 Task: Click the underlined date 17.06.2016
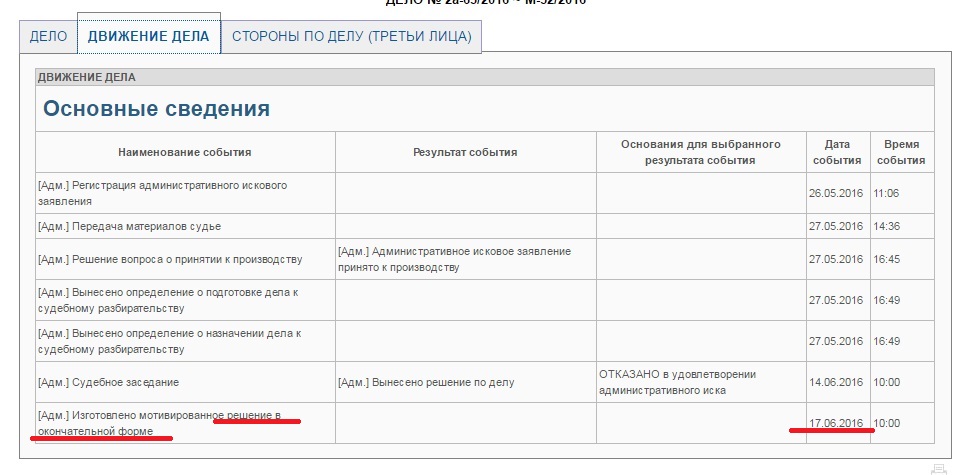tap(836, 423)
